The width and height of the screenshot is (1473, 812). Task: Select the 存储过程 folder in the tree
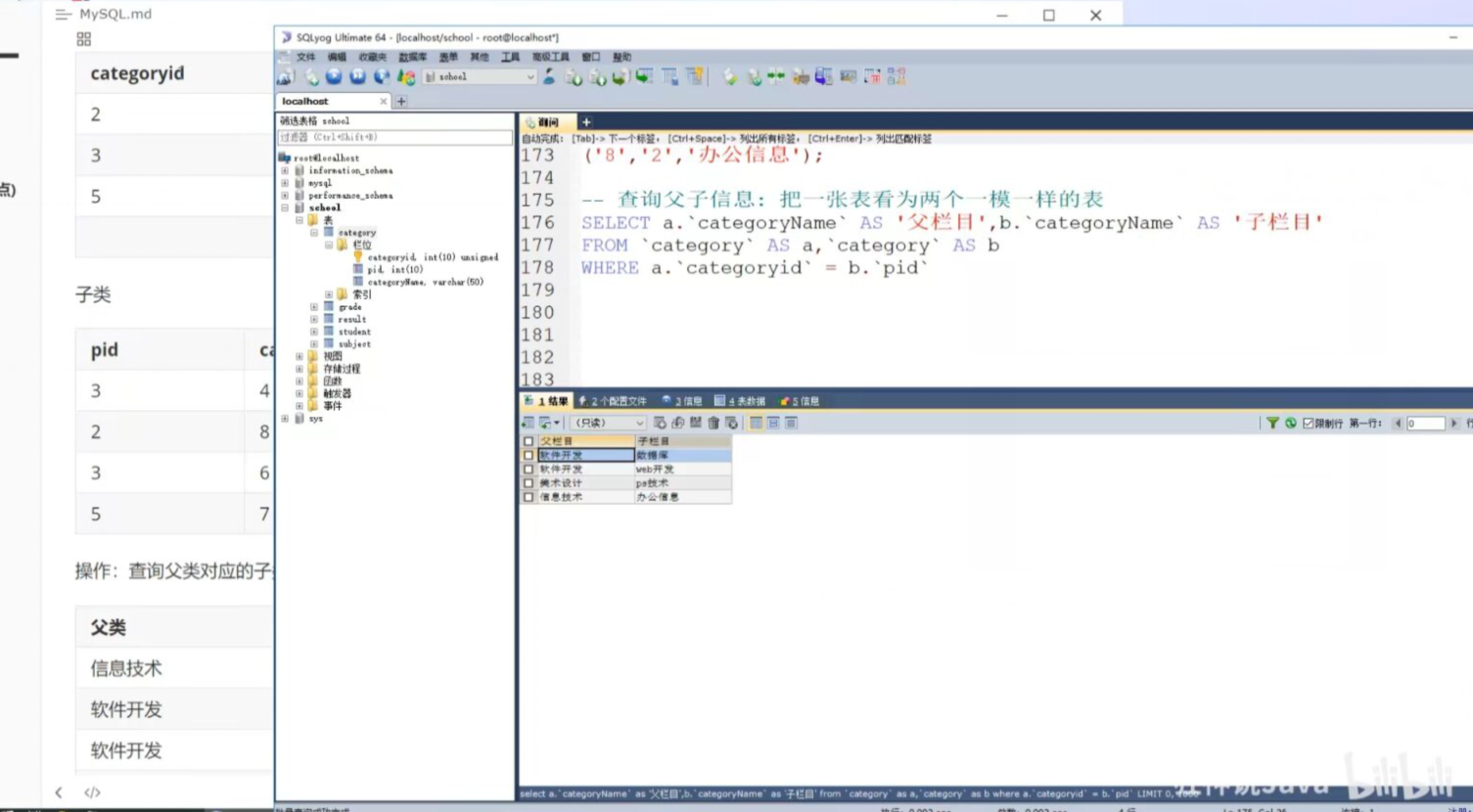pyautogui.click(x=342, y=369)
